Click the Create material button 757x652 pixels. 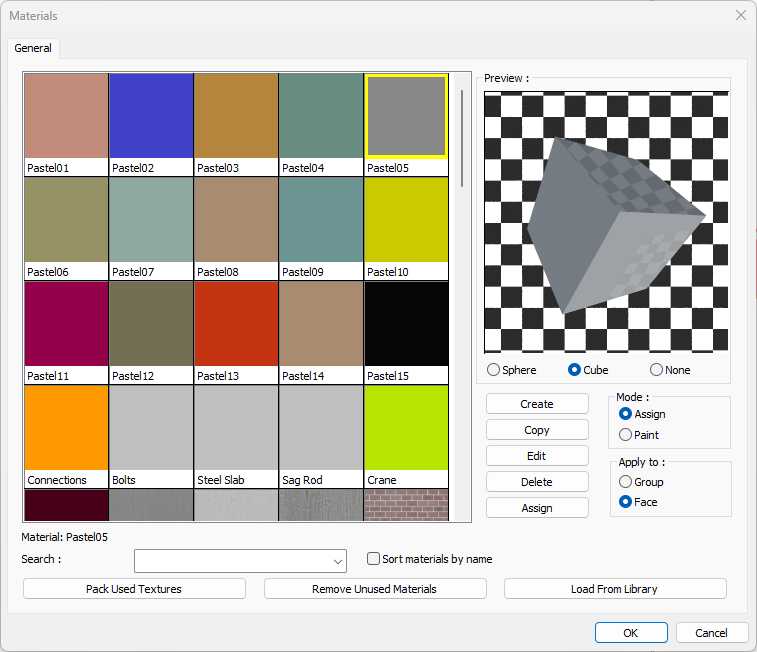pyautogui.click(x=537, y=404)
